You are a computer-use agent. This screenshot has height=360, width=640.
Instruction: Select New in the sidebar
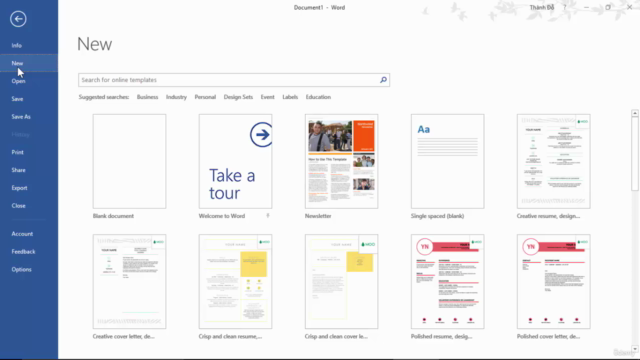coord(29,63)
